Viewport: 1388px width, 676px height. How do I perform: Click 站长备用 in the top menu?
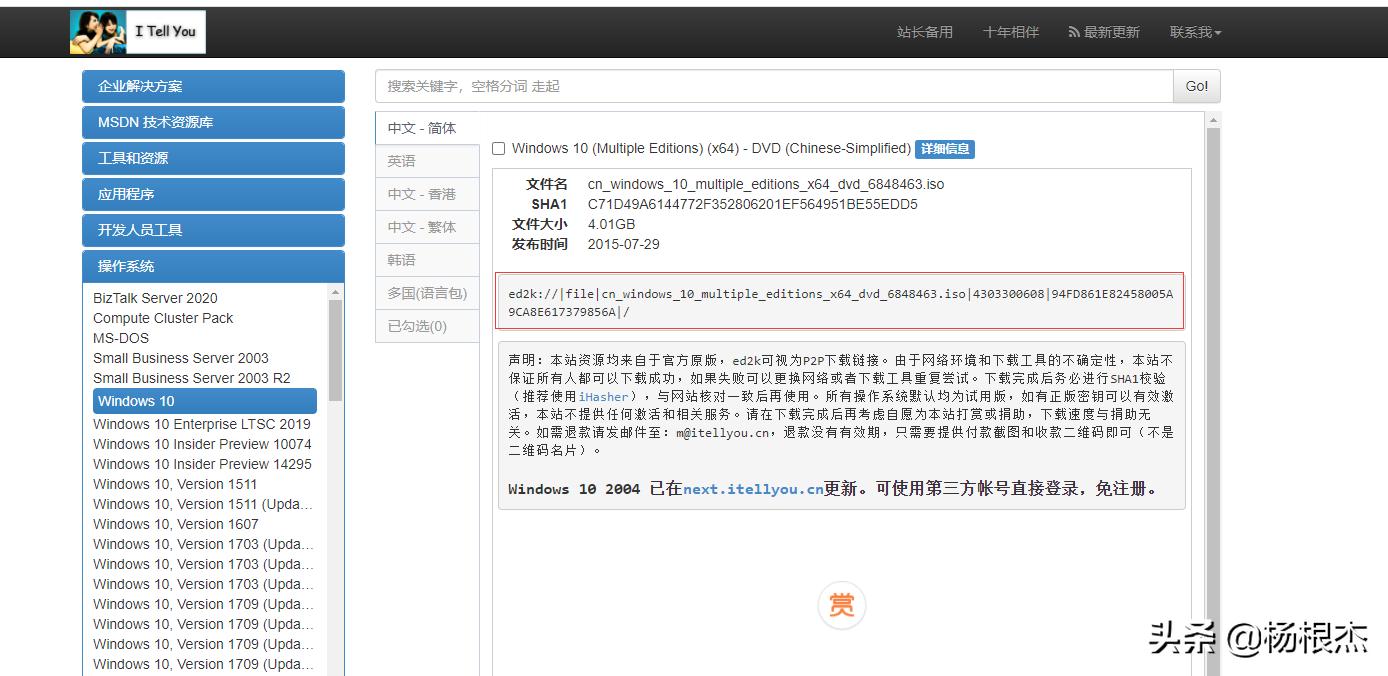(x=925, y=31)
